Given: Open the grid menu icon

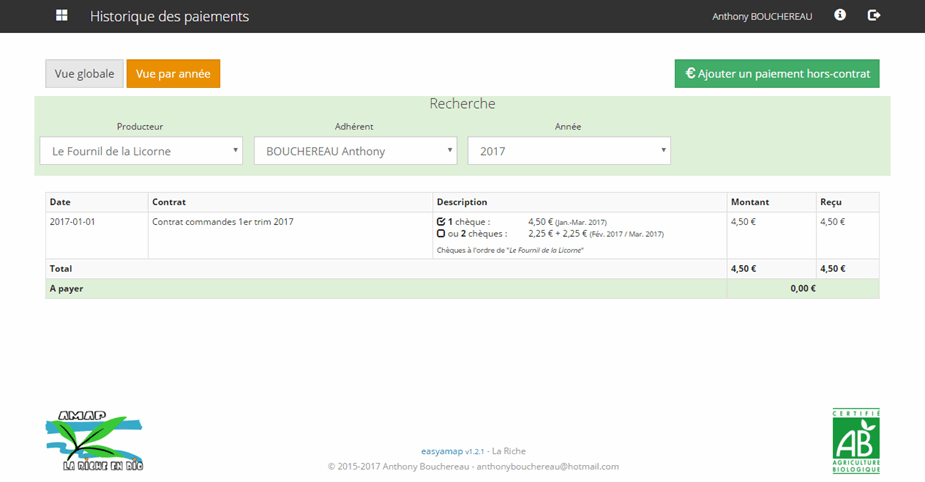Looking at the screenshot, I should coord(62,16).
